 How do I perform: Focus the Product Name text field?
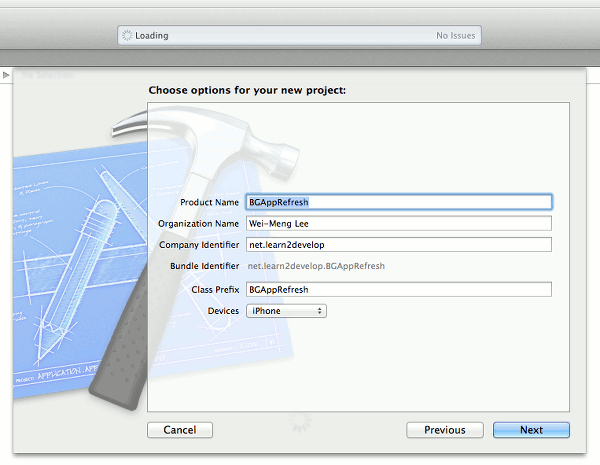[x=399, y=202]
